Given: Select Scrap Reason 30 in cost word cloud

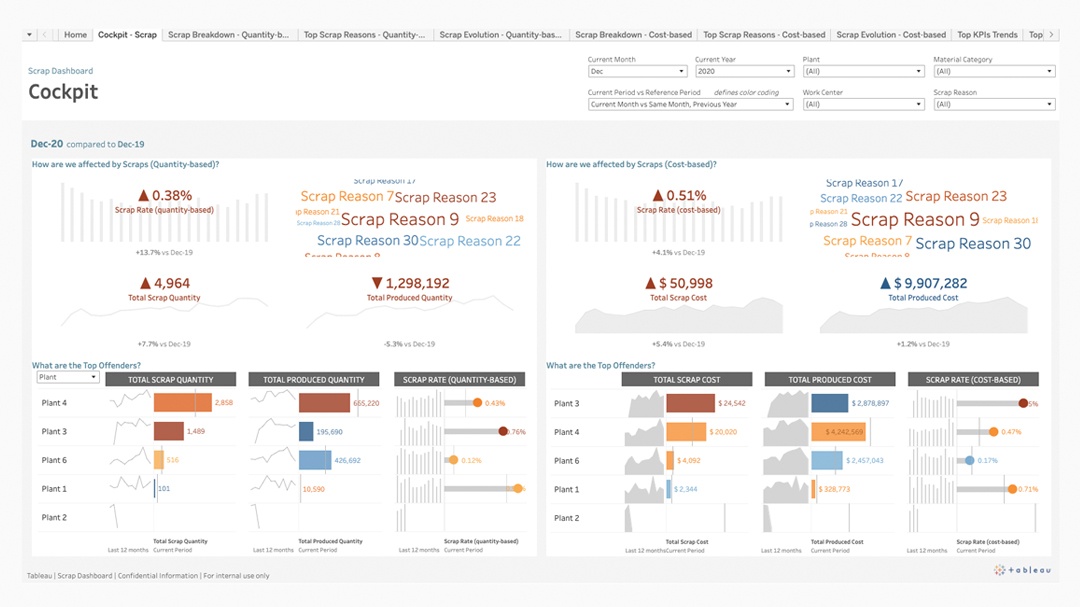Looking at the screenshot, I should point(973,243).
